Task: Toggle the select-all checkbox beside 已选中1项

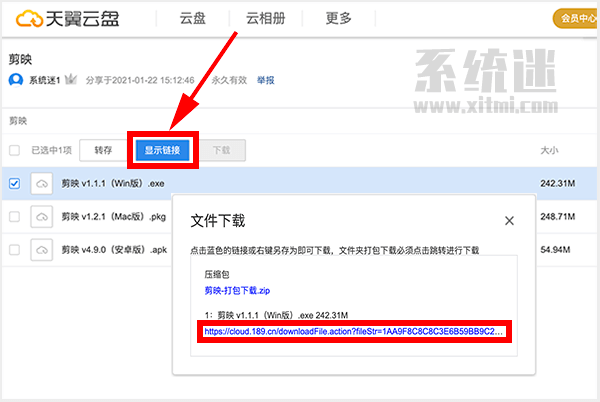Action: coord(15,150)
